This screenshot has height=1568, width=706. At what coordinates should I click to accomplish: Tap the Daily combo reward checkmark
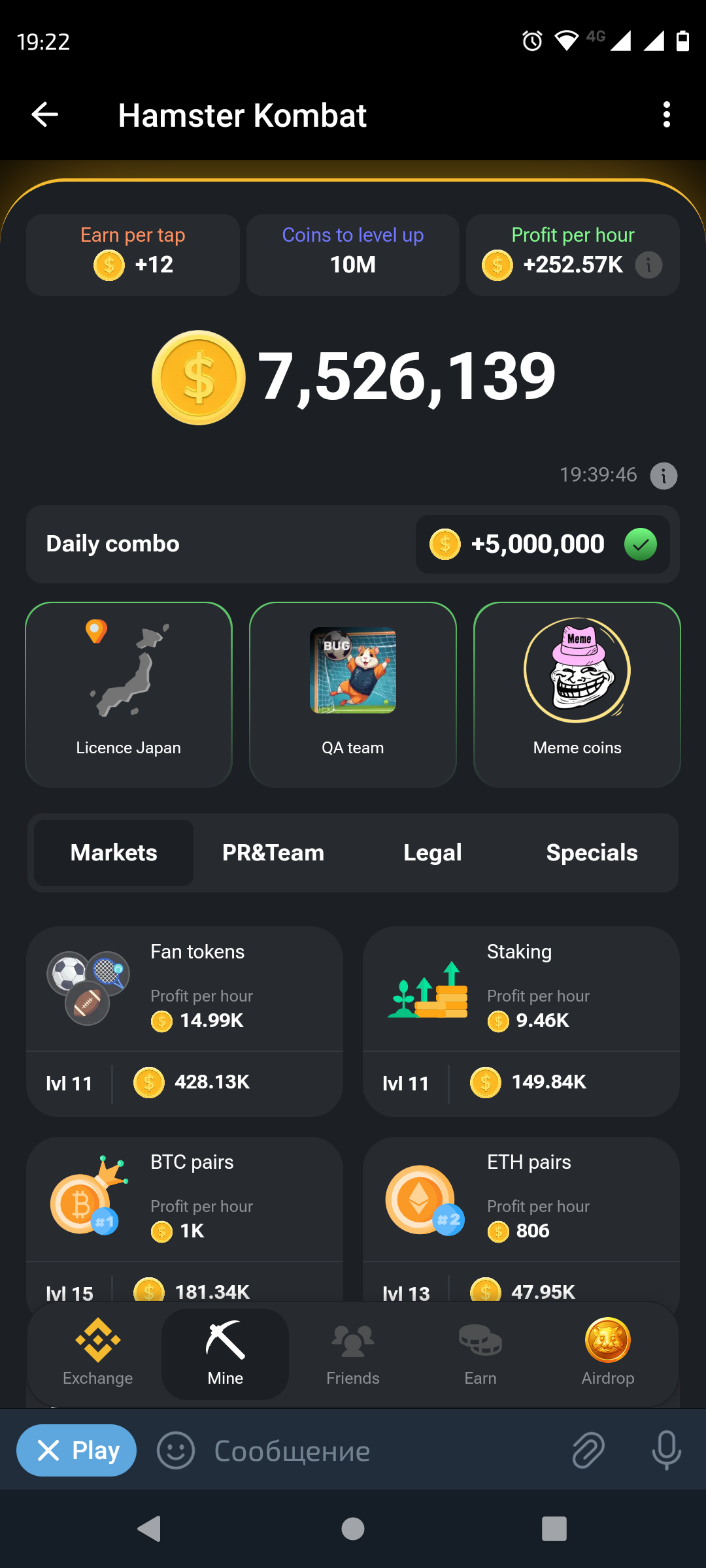(x=641, y=544)
